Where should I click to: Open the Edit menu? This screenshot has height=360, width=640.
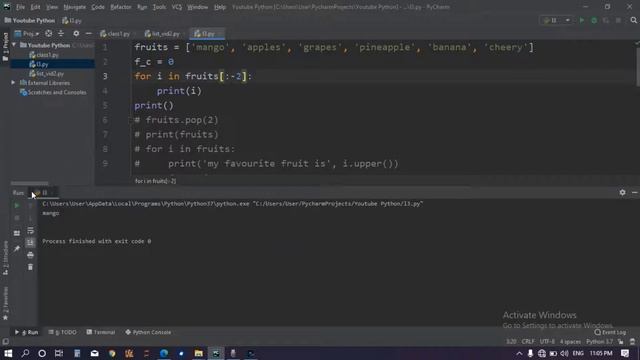click(36, 7)
